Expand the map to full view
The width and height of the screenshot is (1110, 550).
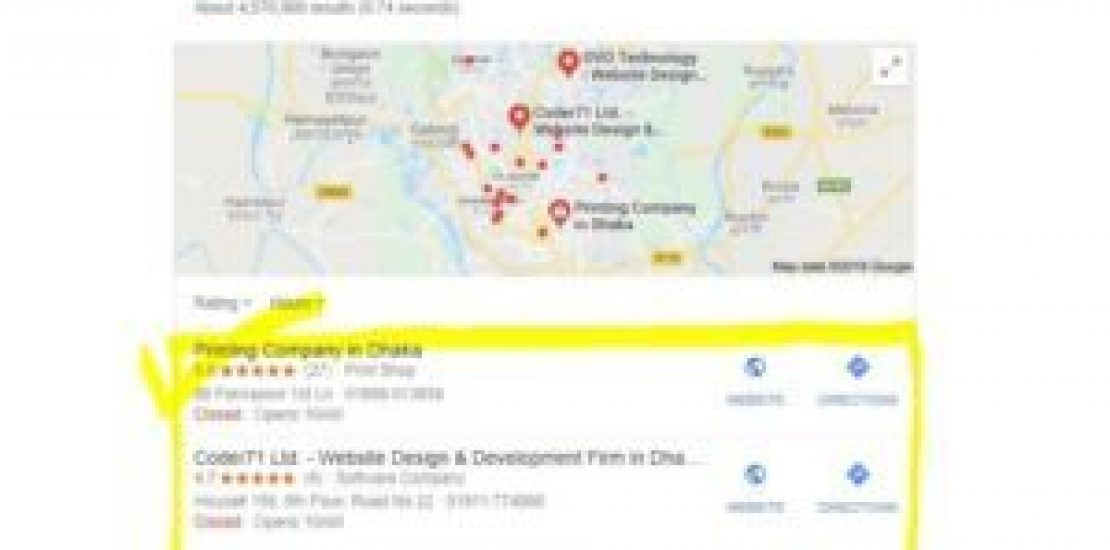tap(891, 69)
